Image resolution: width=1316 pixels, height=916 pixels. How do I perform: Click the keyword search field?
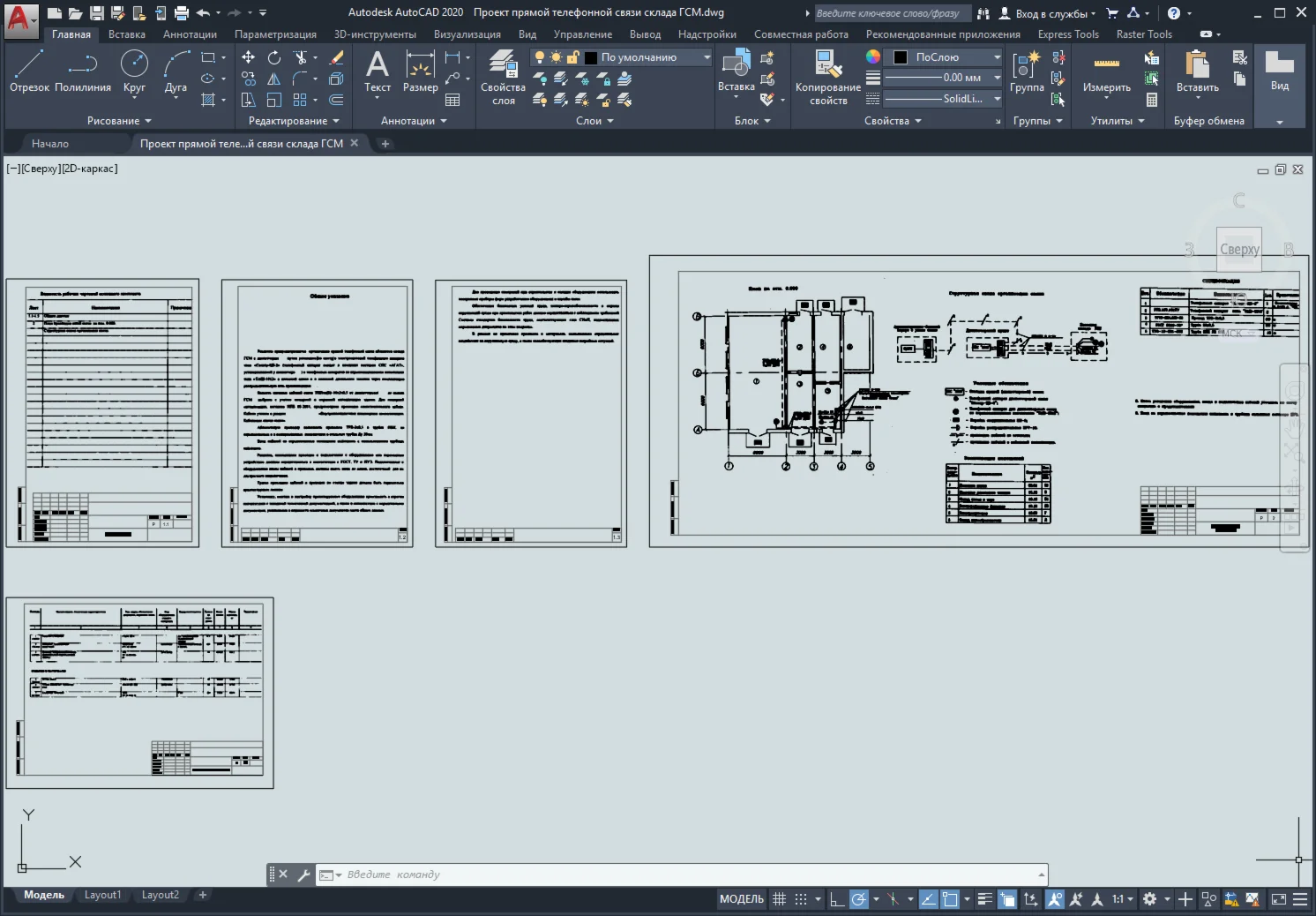891,13
